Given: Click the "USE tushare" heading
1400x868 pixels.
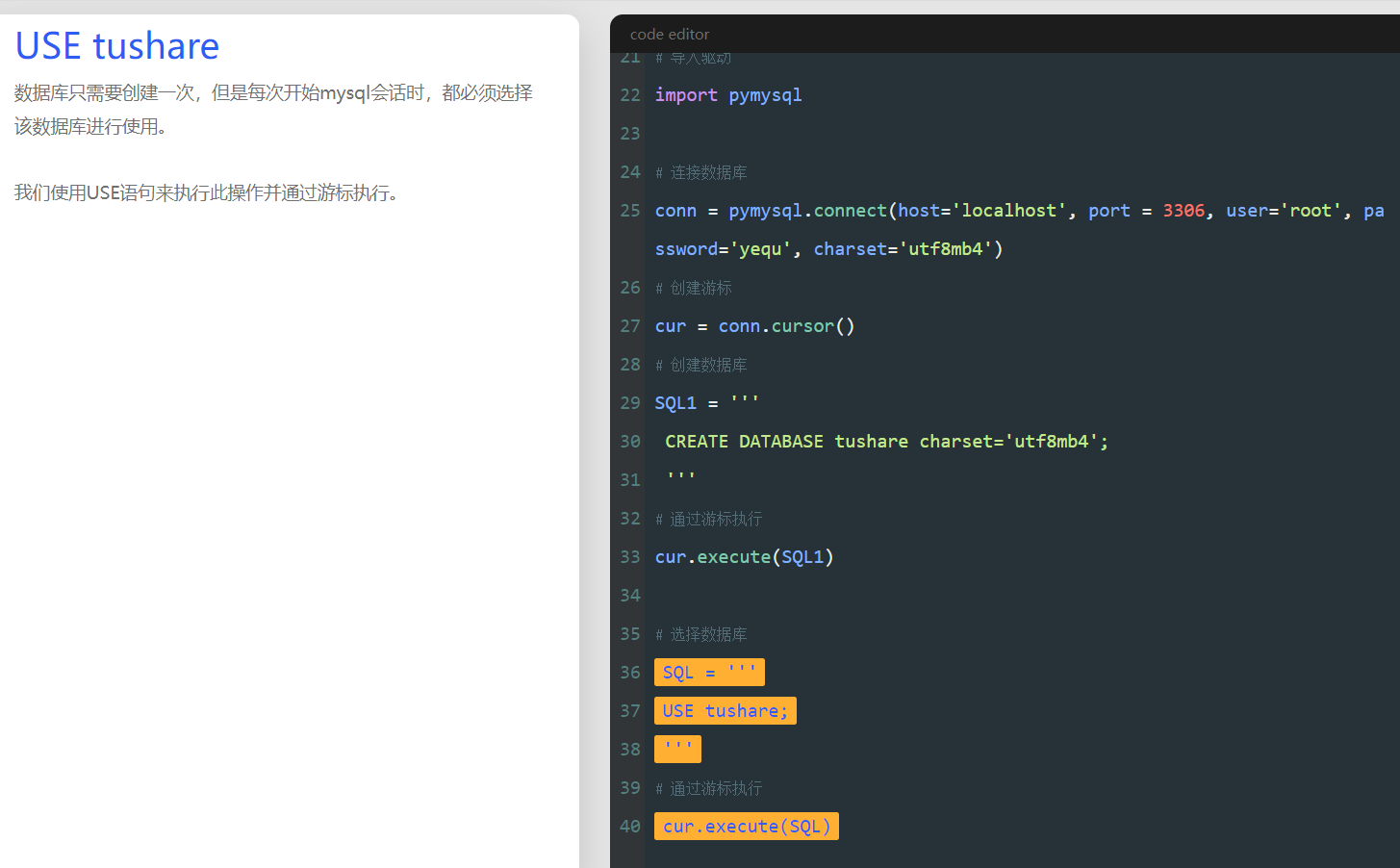Looking at the screenshot, I should [x=117, y=46].
